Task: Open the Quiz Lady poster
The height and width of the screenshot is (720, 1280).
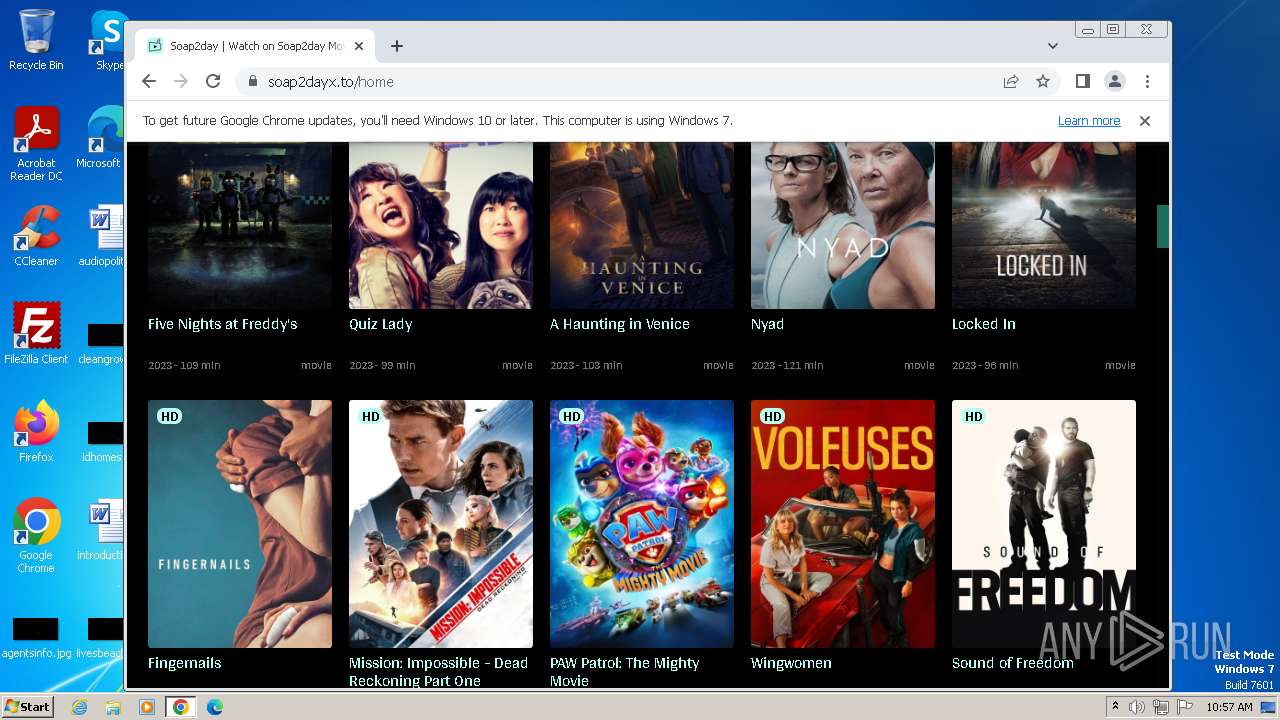Action: point(441,225)
